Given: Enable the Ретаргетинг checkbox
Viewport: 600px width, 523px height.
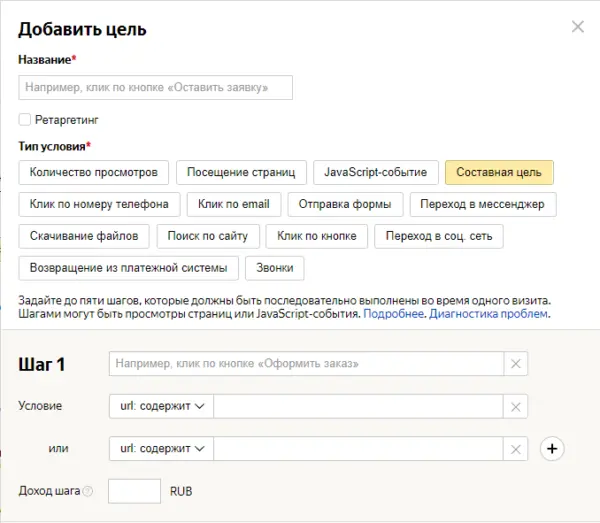Looking at the screenshot, I should [x=25, y=119].
